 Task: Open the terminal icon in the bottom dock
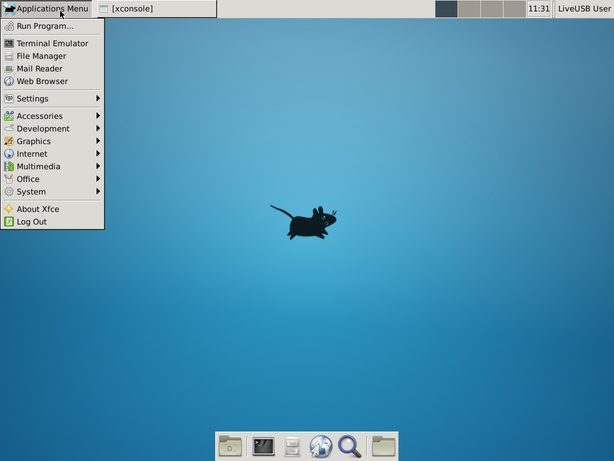pyautogui.click(x=263, y=446)
